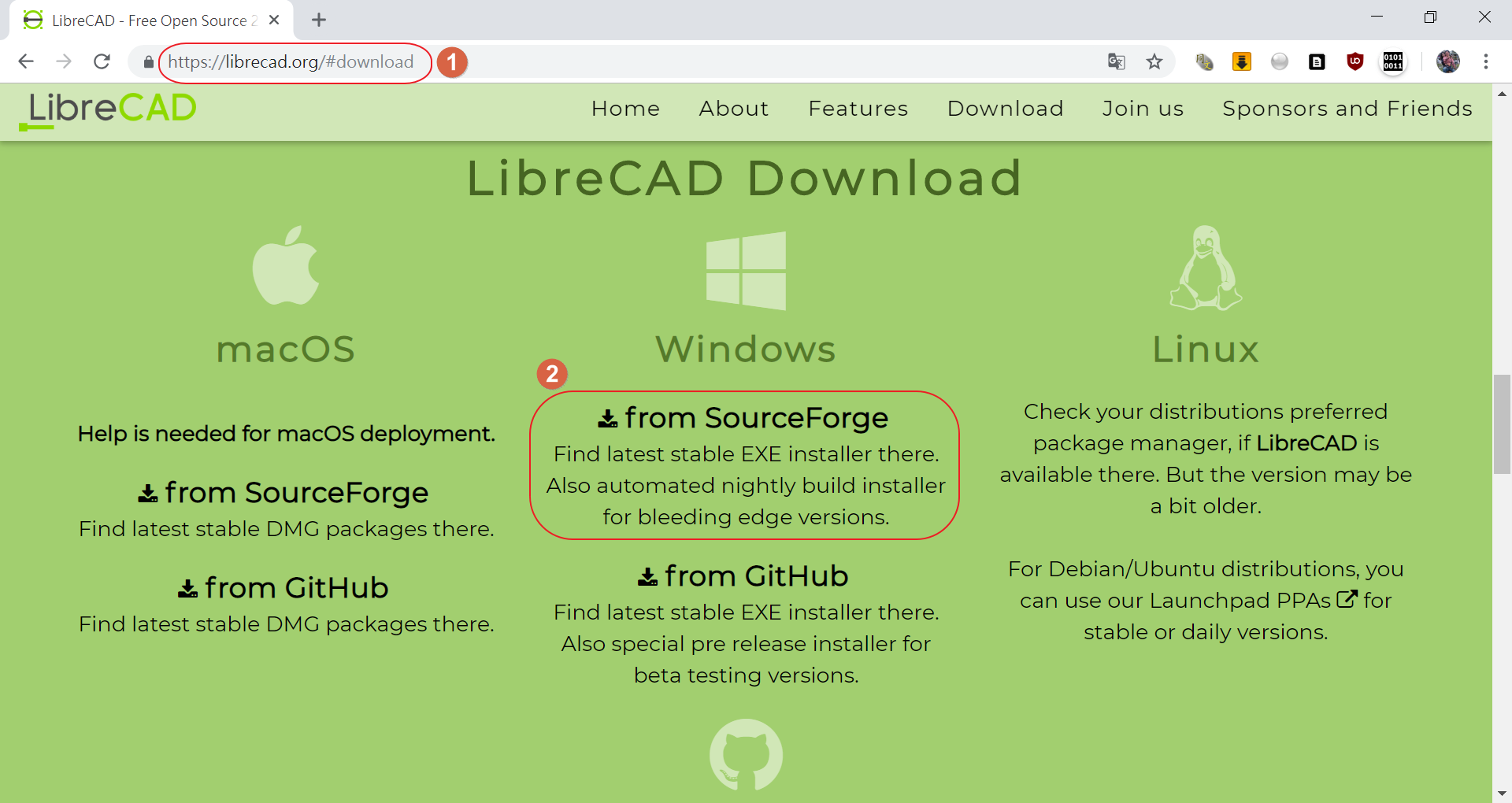Open the Google Translate page icon
Image resolution: width=1512 pixels, height=803 pixels.
coord(1116,61)
